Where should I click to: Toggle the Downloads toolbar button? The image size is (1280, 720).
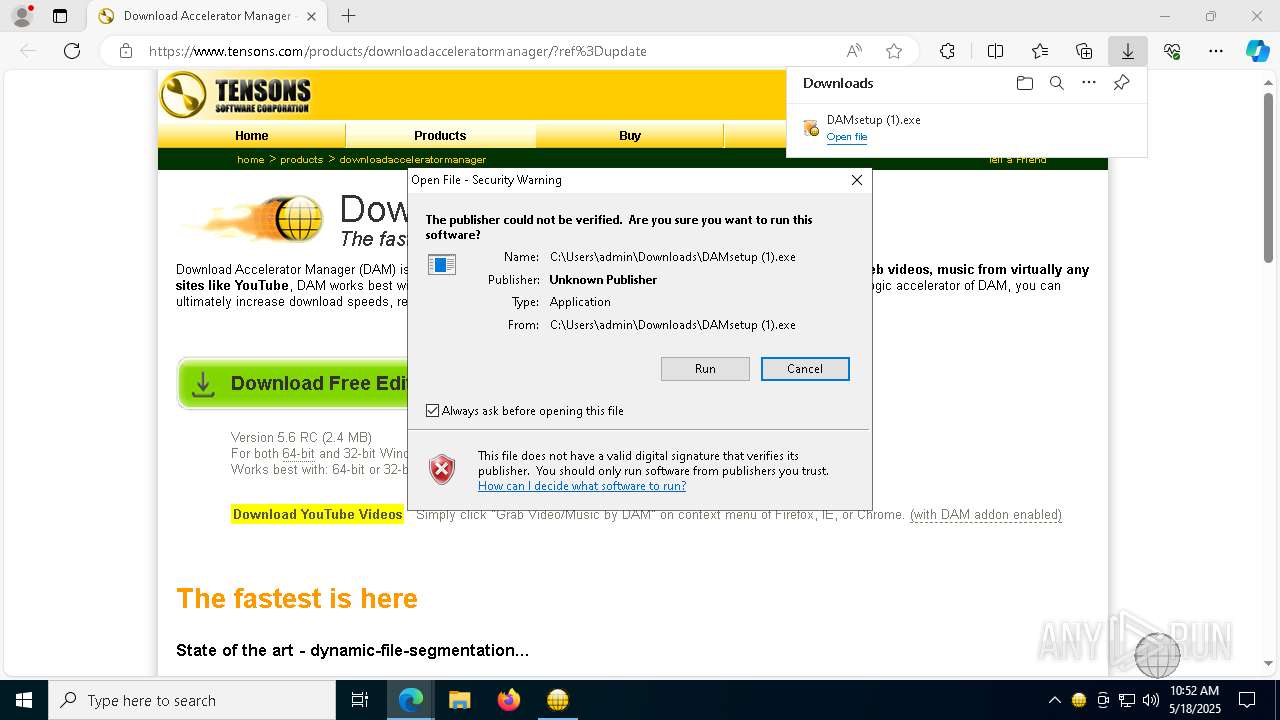coord(1128,51)
